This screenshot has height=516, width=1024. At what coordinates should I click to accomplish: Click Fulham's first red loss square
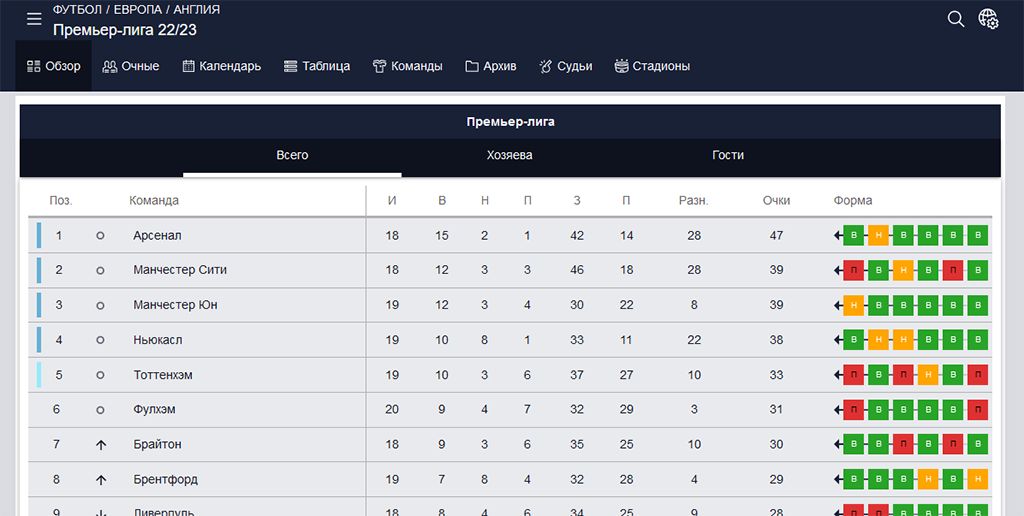click(x=854, y=410)
